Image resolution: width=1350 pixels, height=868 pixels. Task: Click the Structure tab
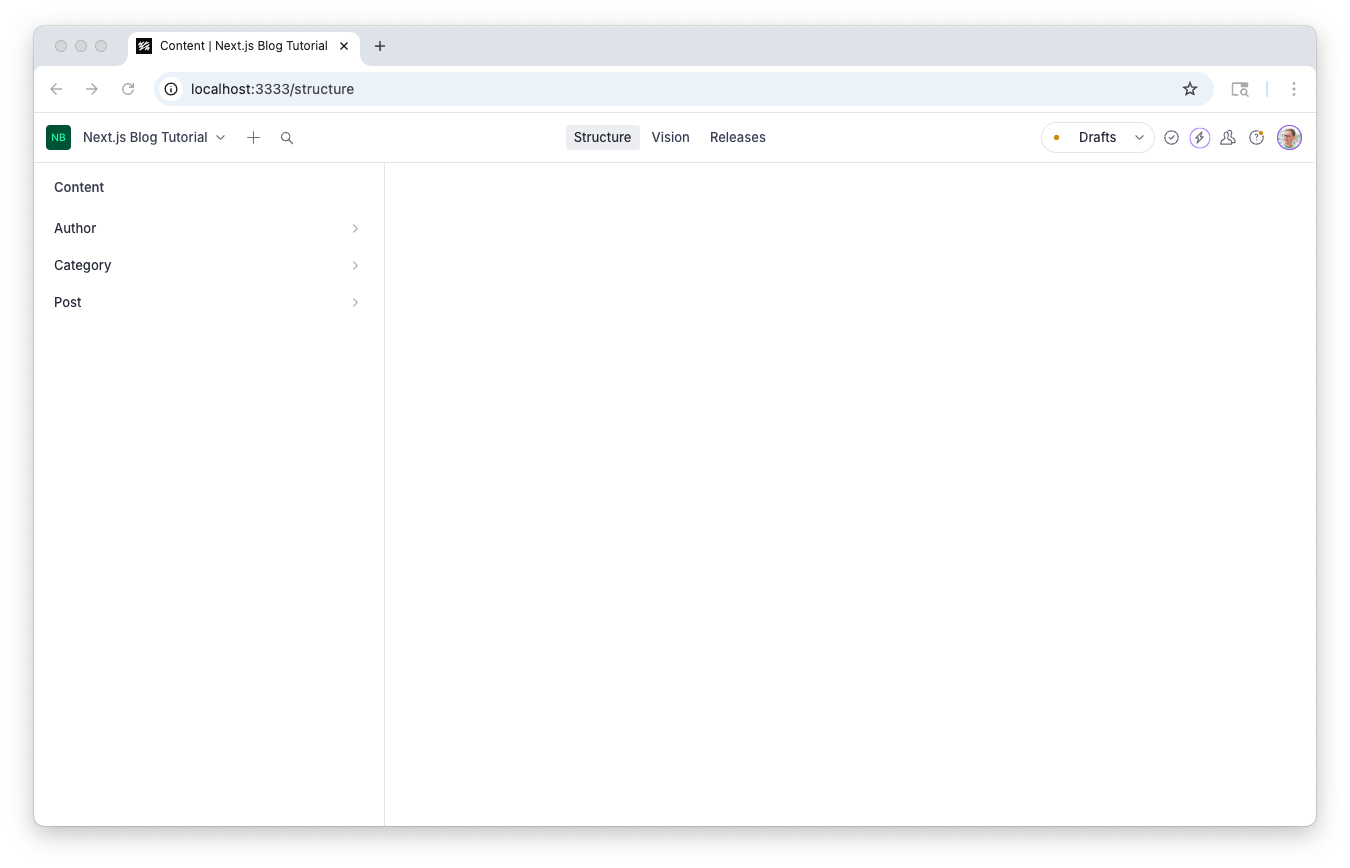[x=602, y=137]
